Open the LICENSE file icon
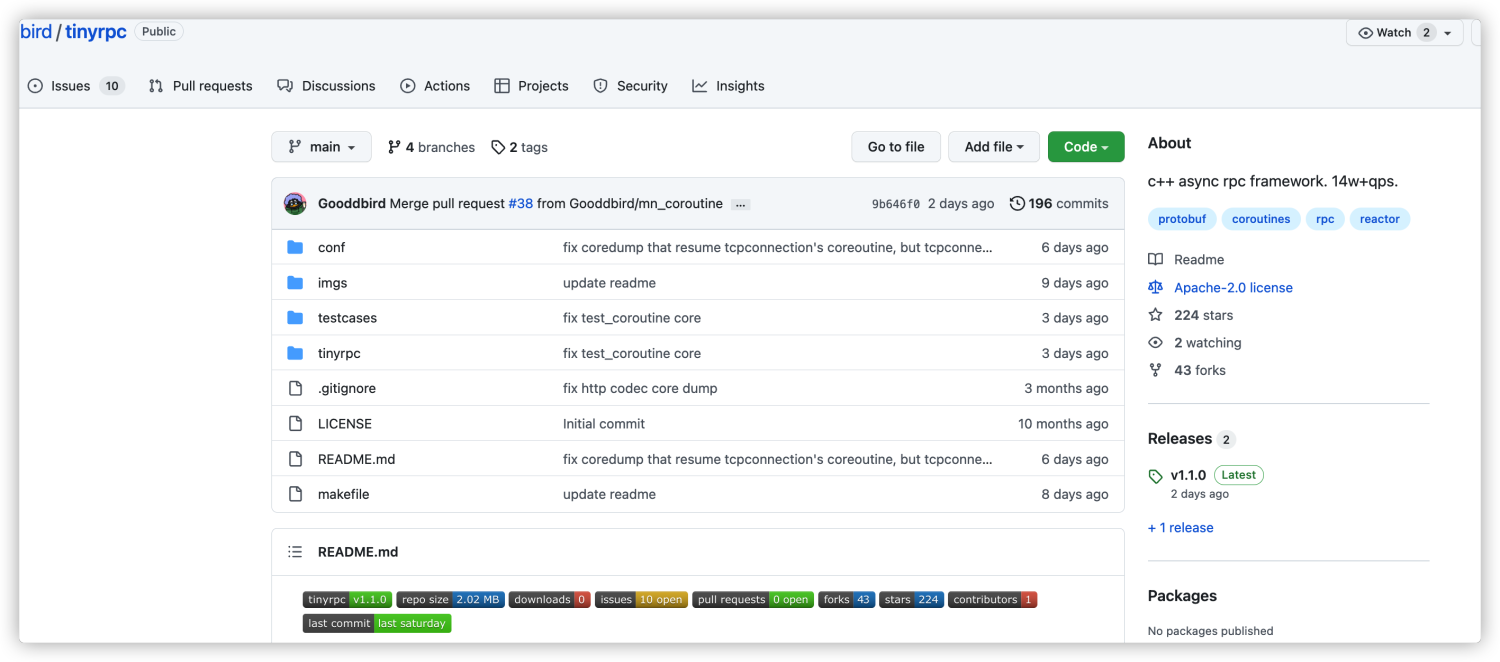The width and height of the screenshot is (1500, 662). tap(295, 424)
